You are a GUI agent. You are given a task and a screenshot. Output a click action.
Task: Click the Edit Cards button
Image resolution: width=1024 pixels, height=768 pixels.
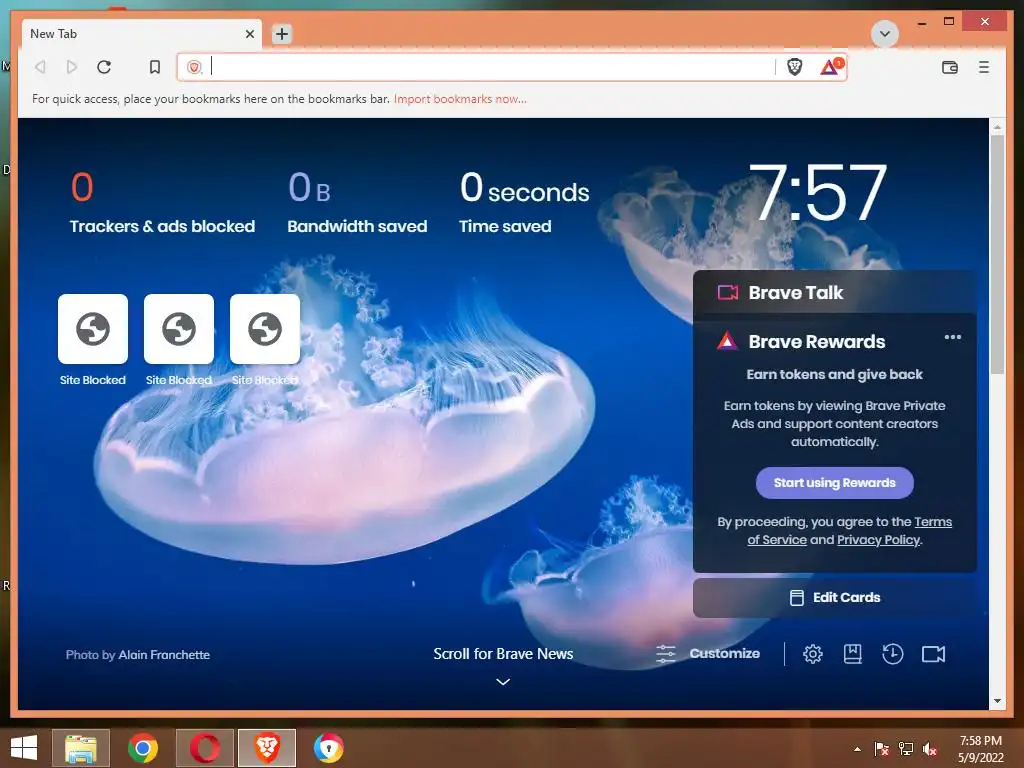[835, 598]
